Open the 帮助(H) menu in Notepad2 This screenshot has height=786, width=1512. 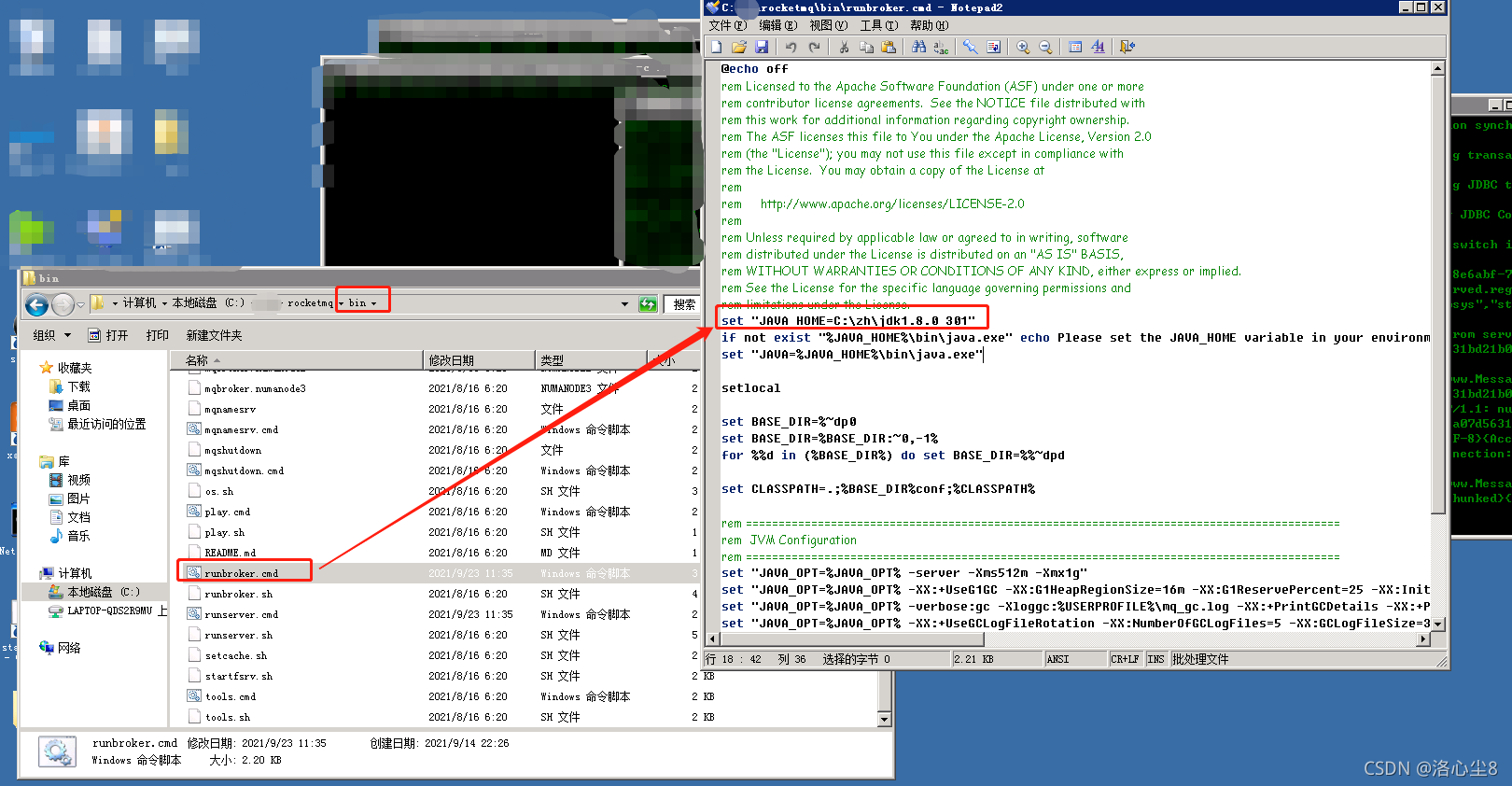(x=930, y=25)
